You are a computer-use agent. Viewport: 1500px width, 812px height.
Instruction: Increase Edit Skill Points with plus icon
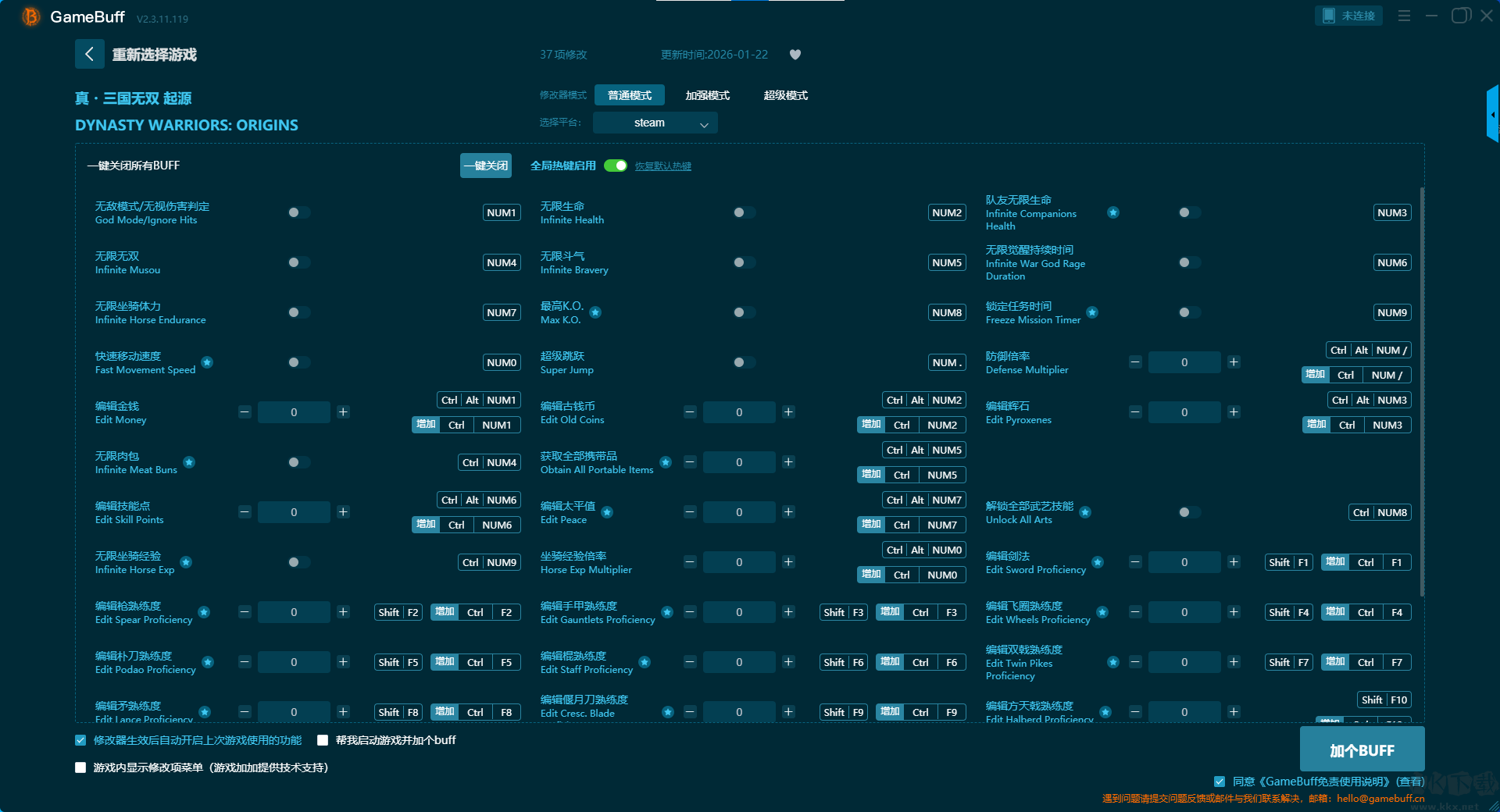pyautogui.click(x=343, y=512)
